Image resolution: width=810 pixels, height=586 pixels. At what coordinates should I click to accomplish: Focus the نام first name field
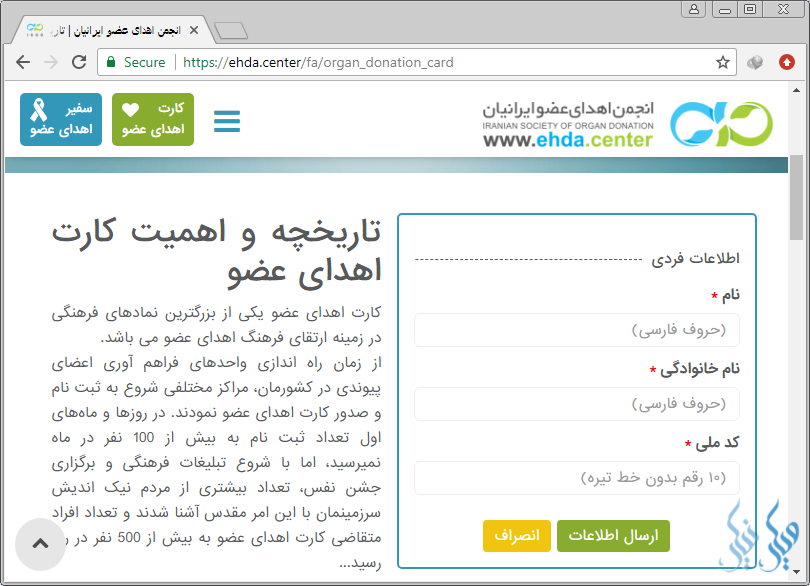[x=577, y=330]
